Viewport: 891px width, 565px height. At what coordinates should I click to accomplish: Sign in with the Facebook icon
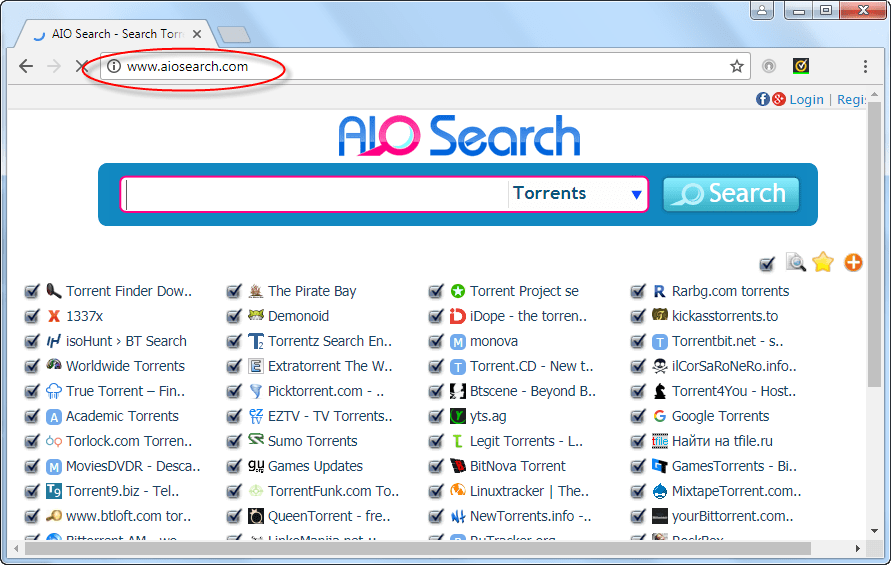[x=763, y=99]
